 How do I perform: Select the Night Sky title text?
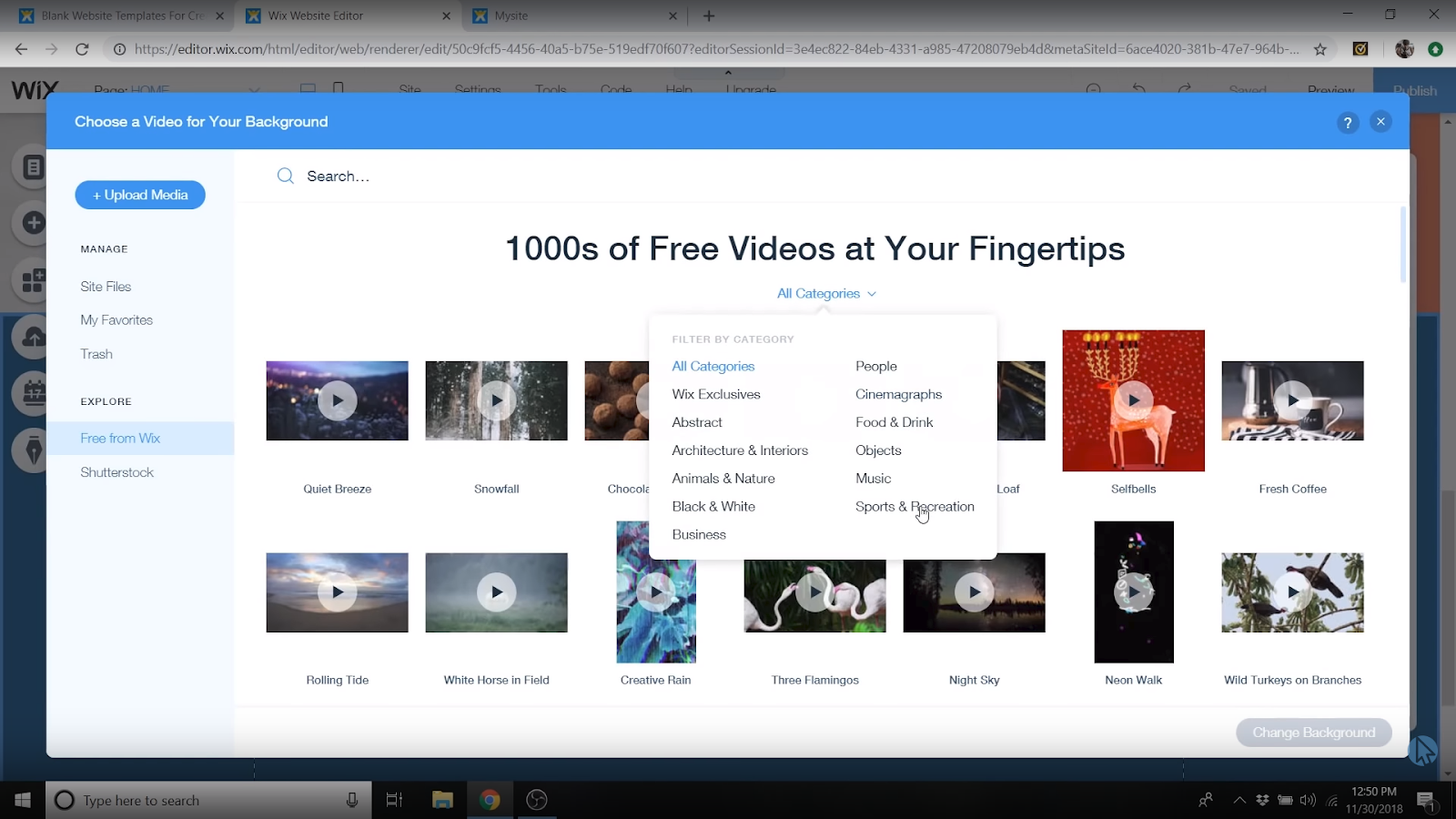[975, 680]
